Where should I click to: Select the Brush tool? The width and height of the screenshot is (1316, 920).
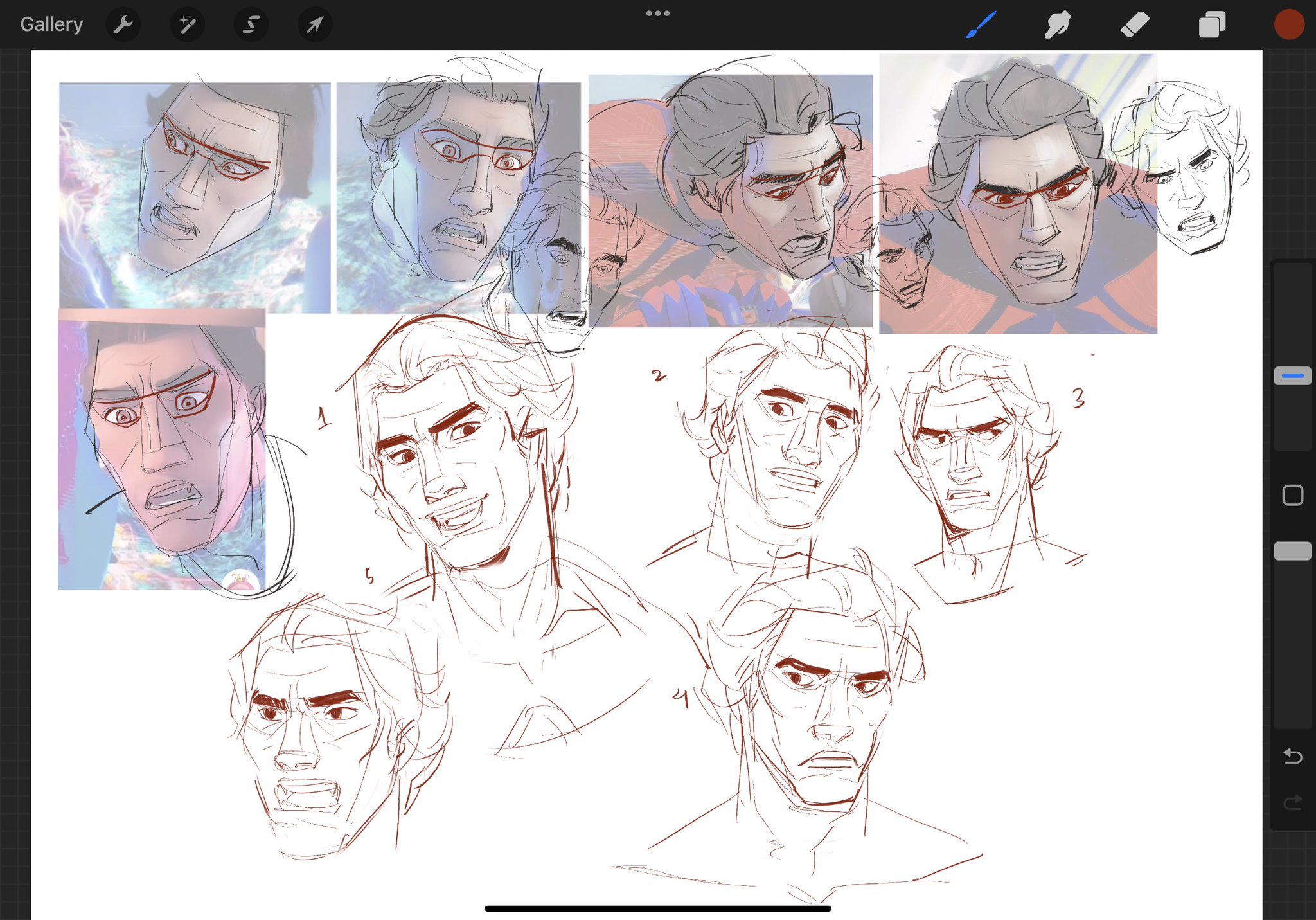pos(981,24)
